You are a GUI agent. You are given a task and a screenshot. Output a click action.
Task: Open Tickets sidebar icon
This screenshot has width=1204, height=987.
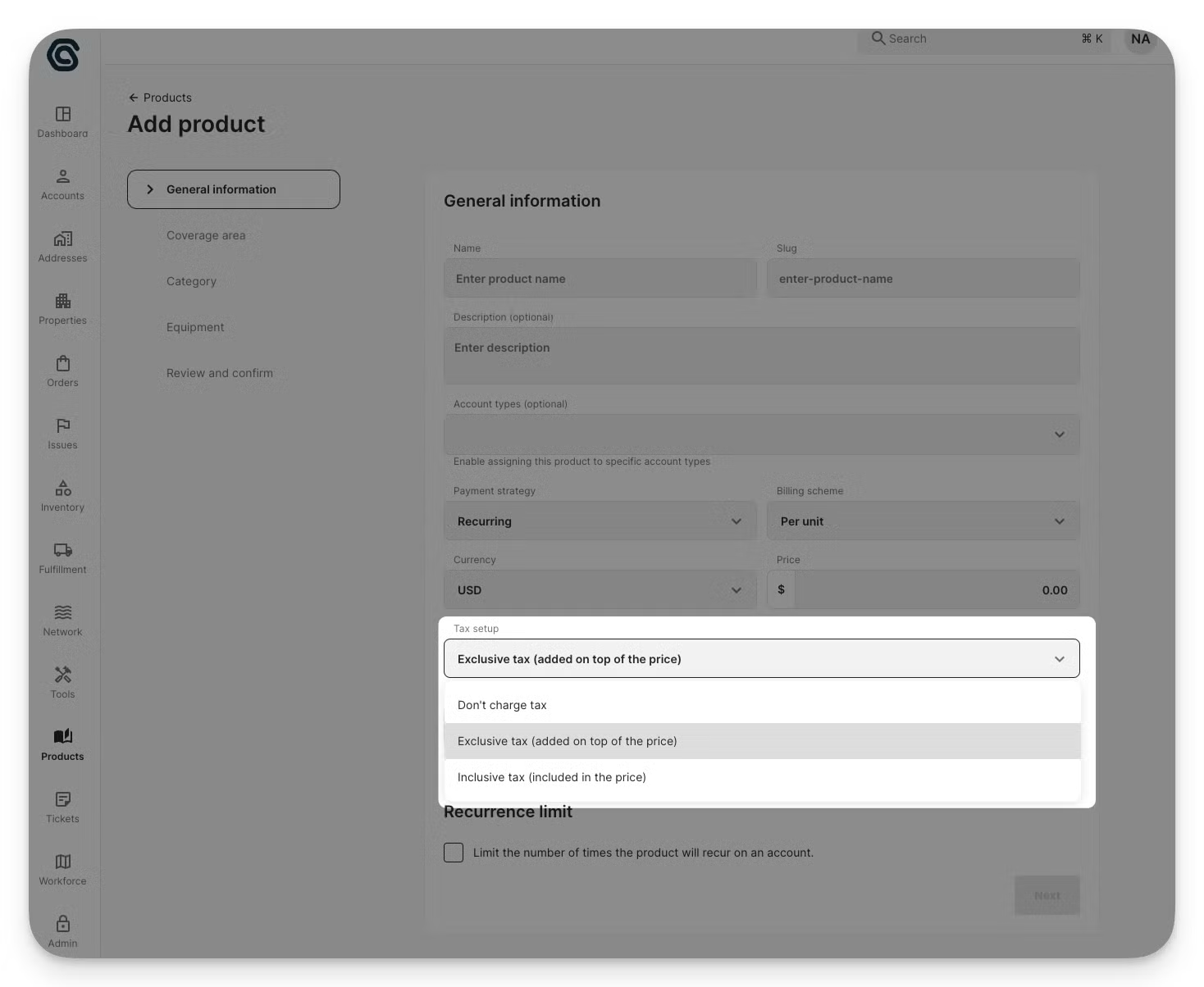(x=63, y=799)
